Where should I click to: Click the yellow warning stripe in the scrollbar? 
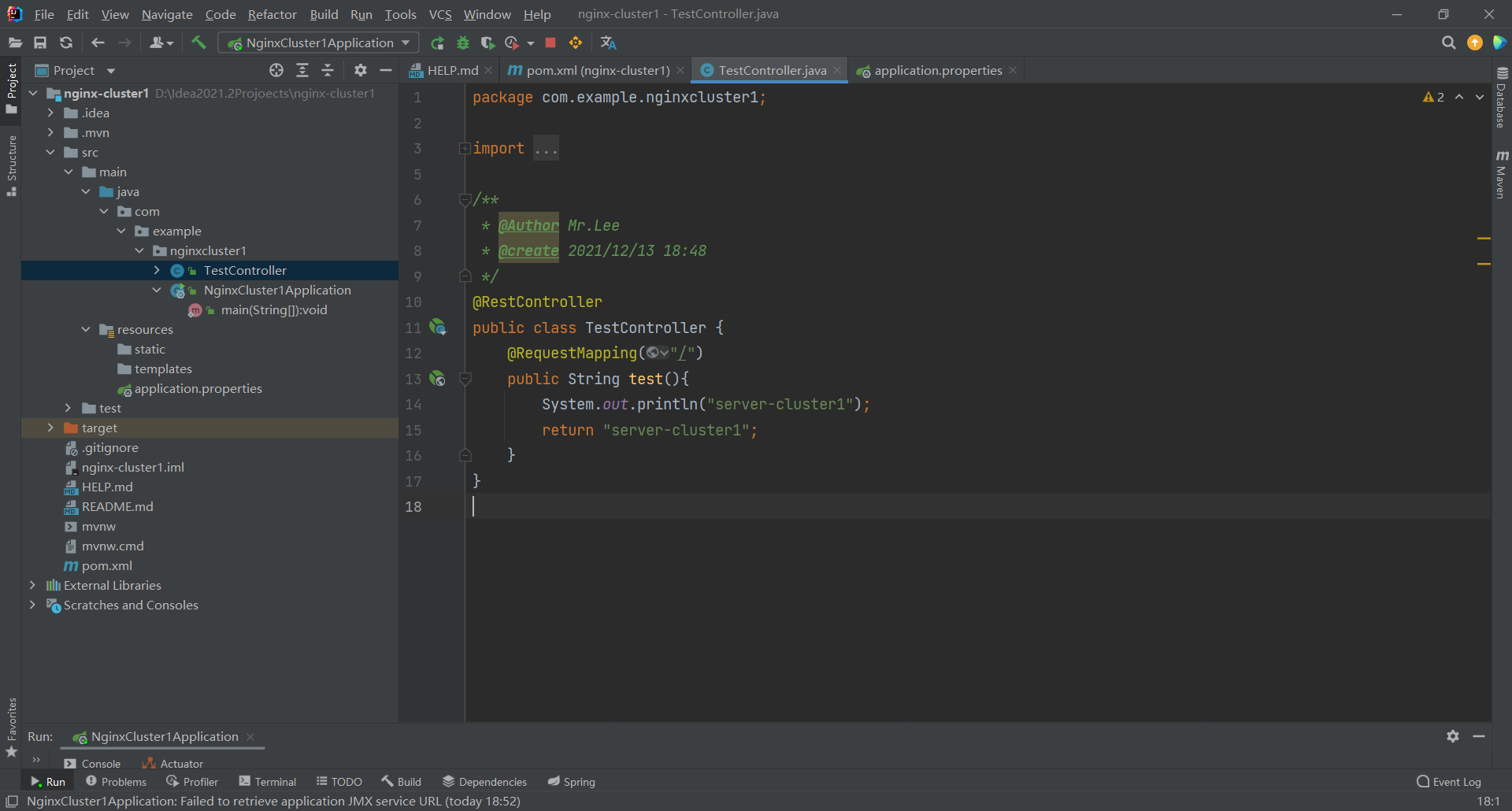(x=1484, y=238)
